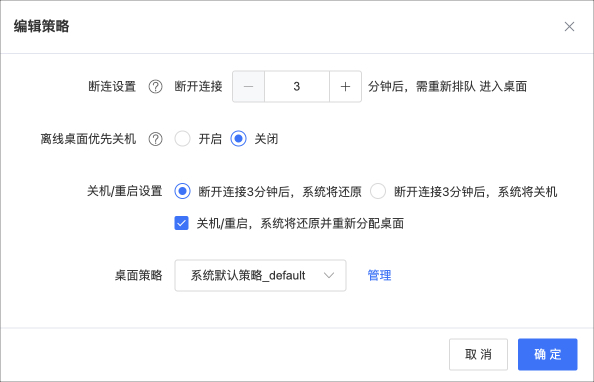Click the help icon beside 离线桌面优先关机
594x382 pixels.
tap(155, 139)
